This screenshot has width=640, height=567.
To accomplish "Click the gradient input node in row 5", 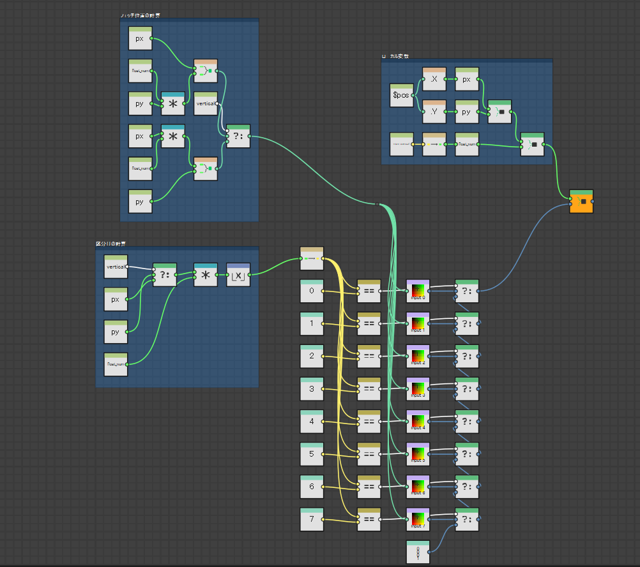I will tap(417, 455).
